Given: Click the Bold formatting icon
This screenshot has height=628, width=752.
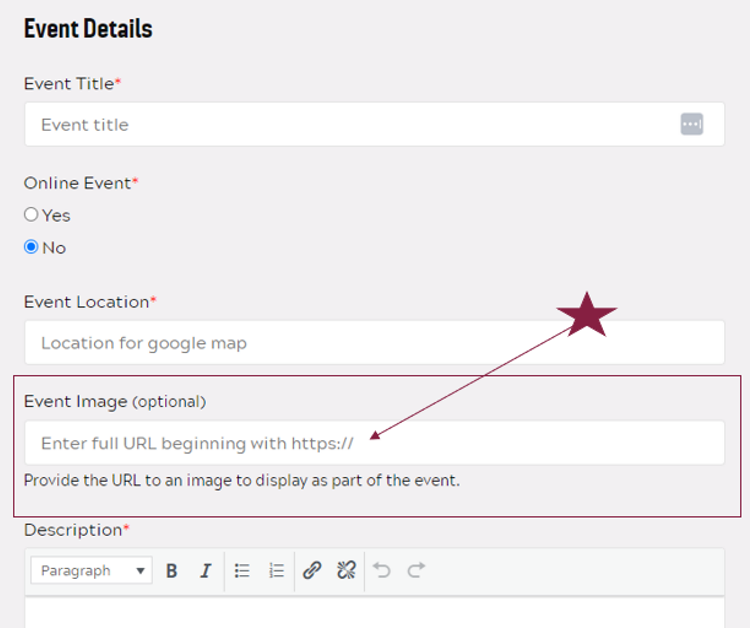Looking at the screenshot, I should pyautogui.click(x=171, y=570).
